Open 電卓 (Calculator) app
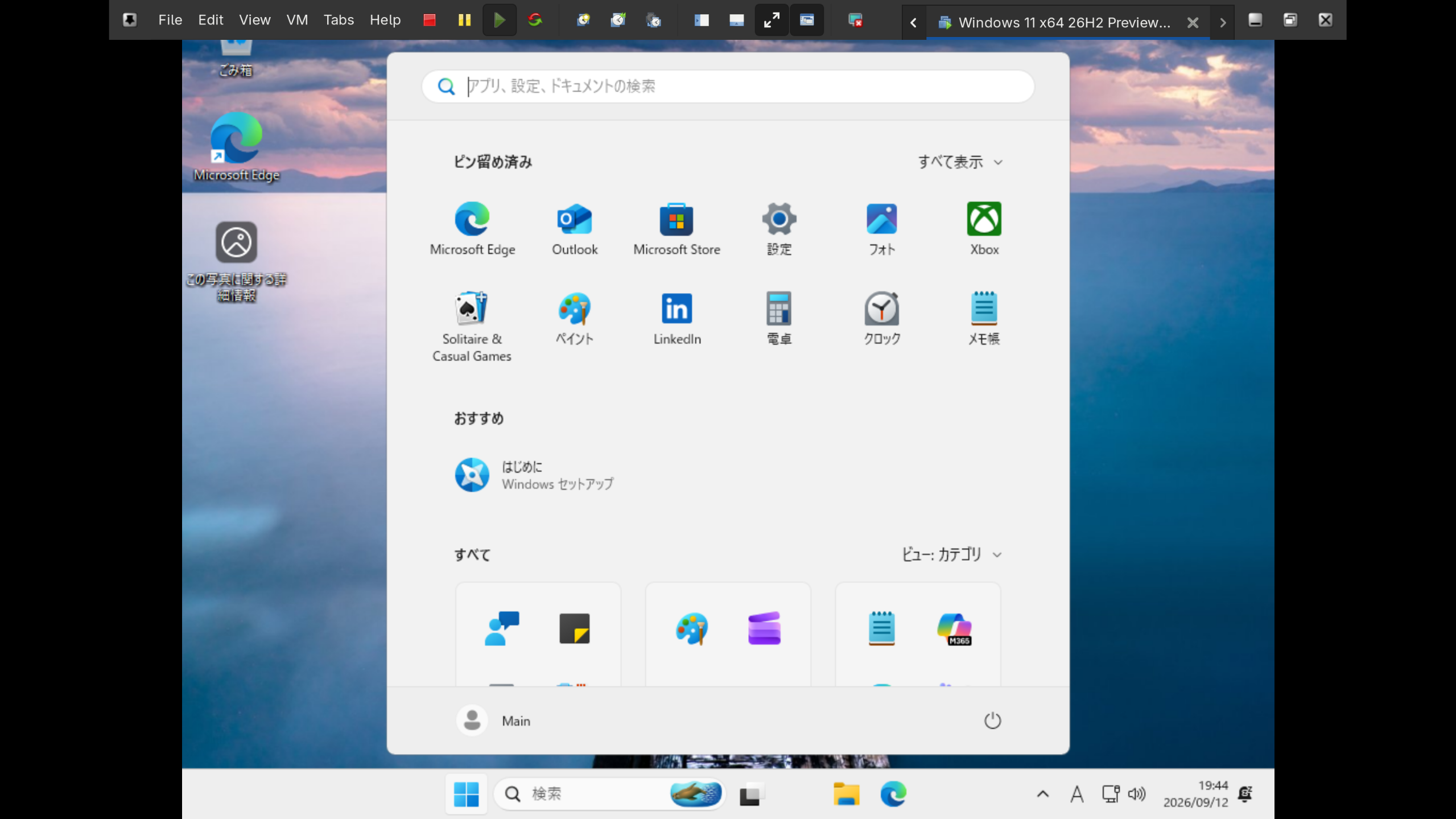Viewport: 1456px width, 819px height. click(x=779, y=319)
